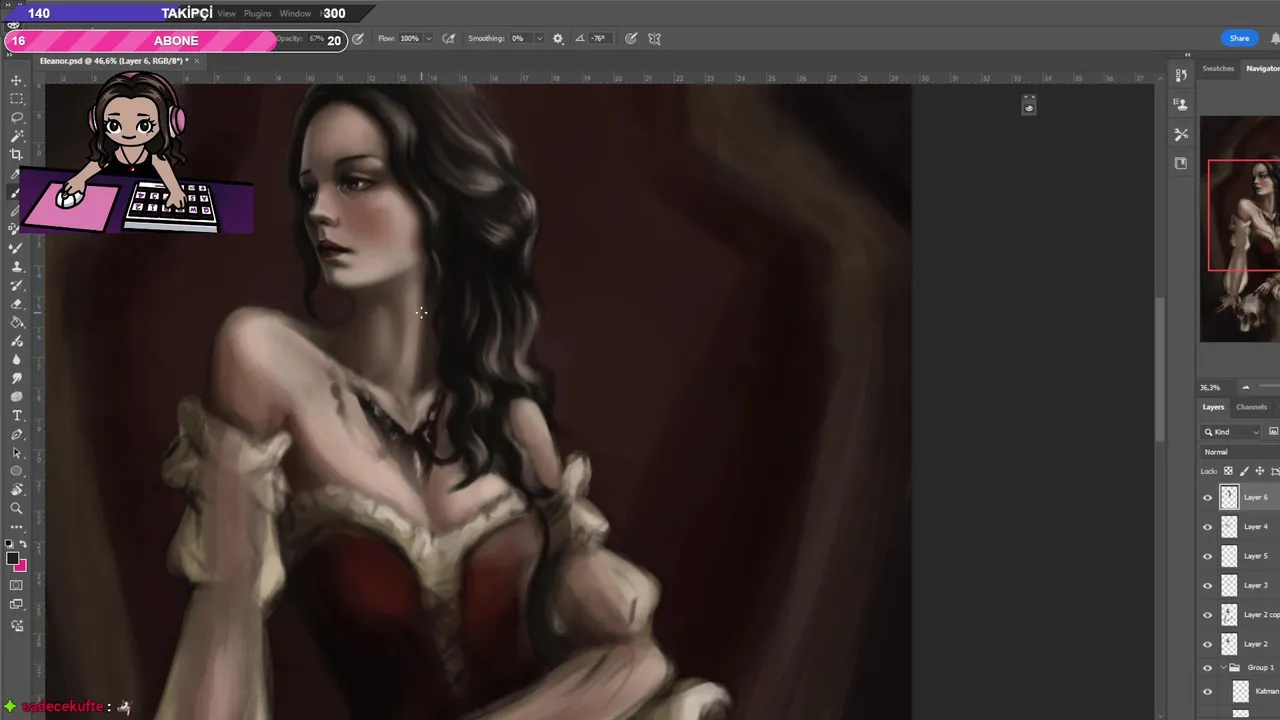This screenshot has width=1280, height=720.
Task: Open the Edit Toolbar ellipsis
Action: click(x=16, y=527)
